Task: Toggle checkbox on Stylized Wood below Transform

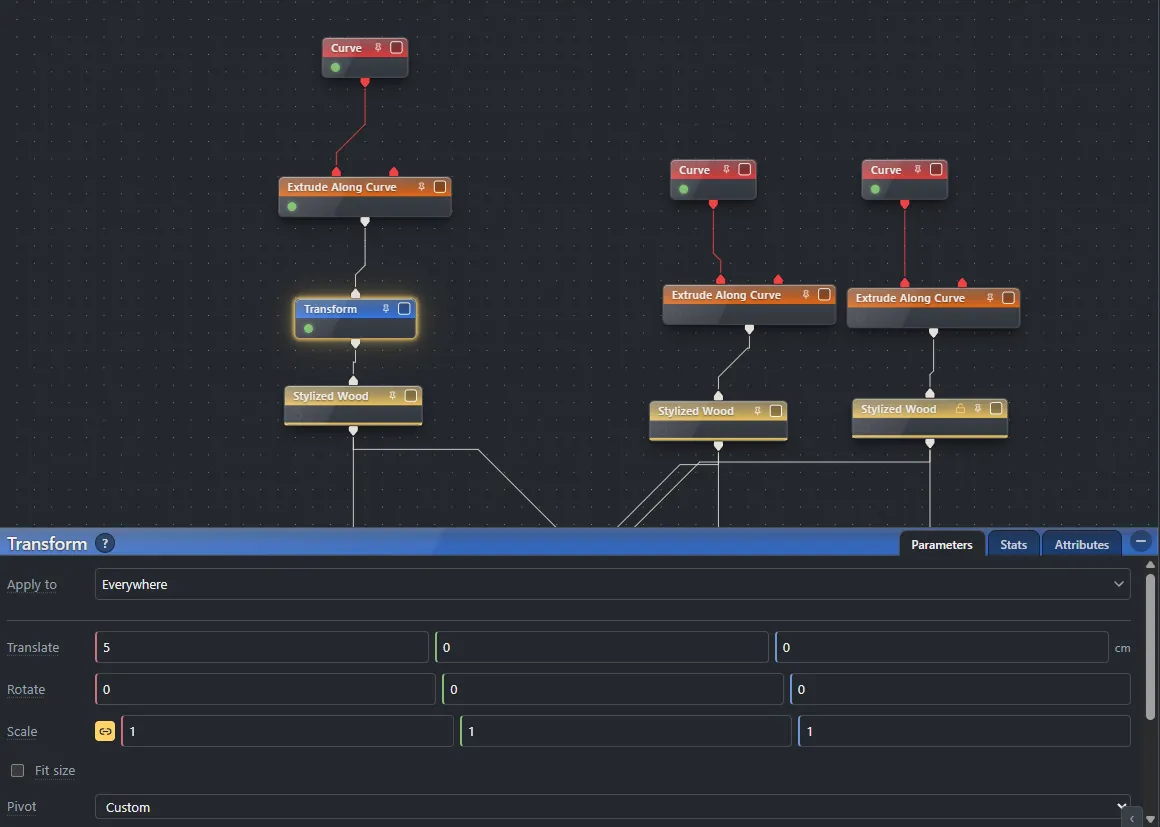Action: [x=411, y=396]
